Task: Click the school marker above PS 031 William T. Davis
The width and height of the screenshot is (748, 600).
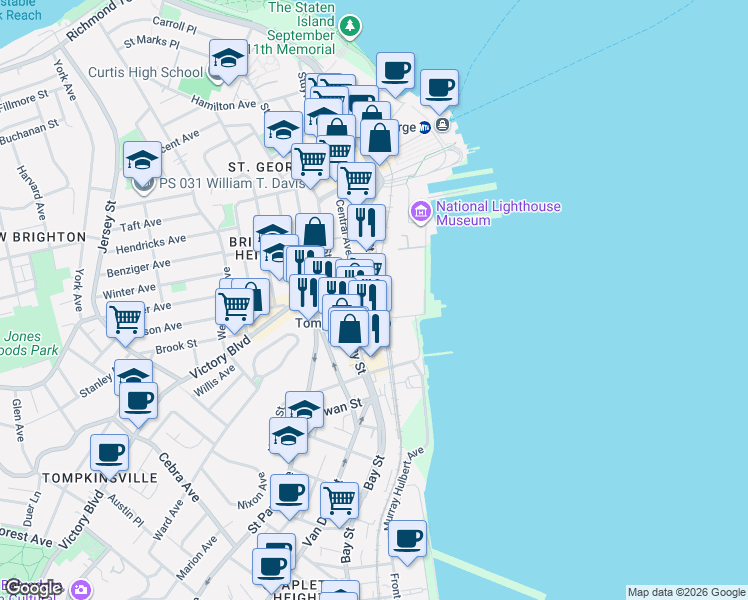Action: (142, 163)
